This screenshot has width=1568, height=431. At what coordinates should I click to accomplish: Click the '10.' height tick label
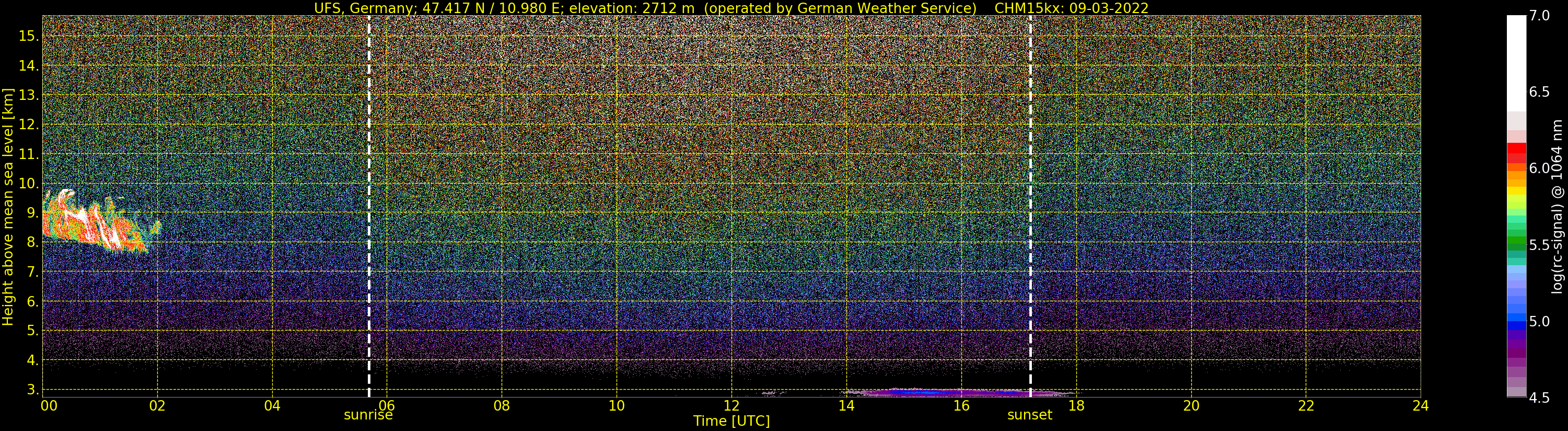pos(29,184)
